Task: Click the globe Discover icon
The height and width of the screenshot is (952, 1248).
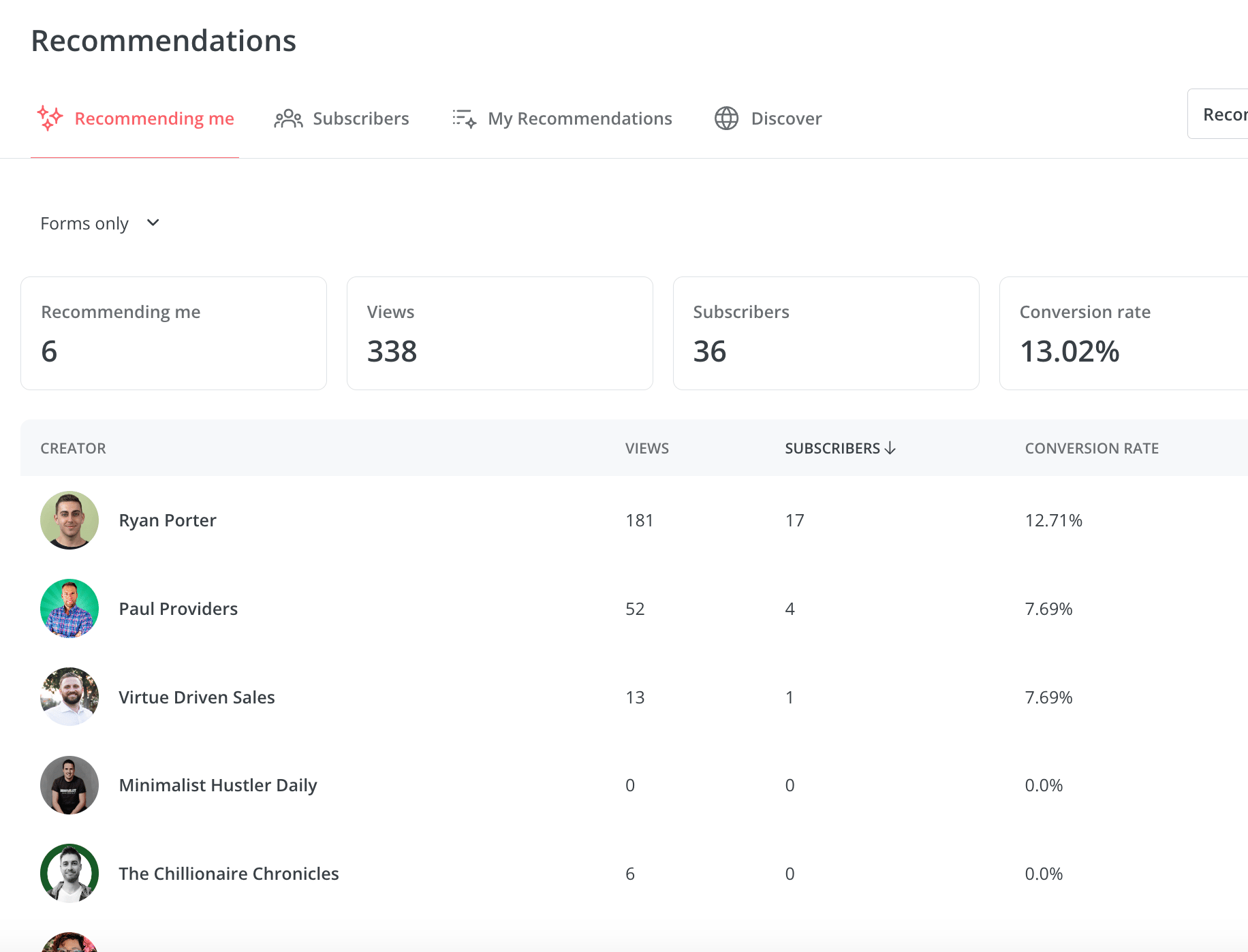Action: (x=726, y=118)
